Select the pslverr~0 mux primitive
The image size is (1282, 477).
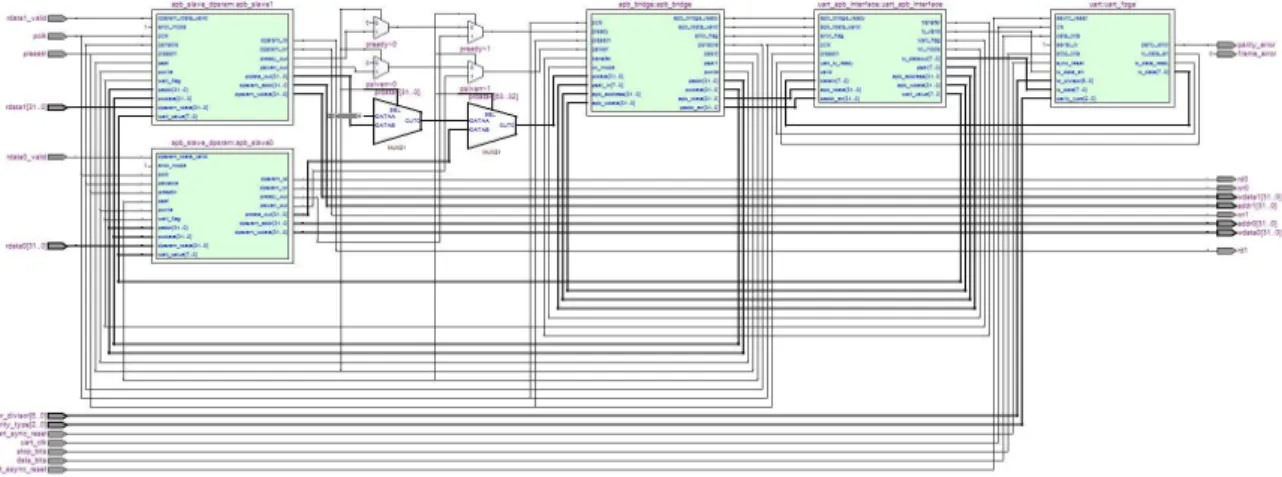(x=381, y=68)
